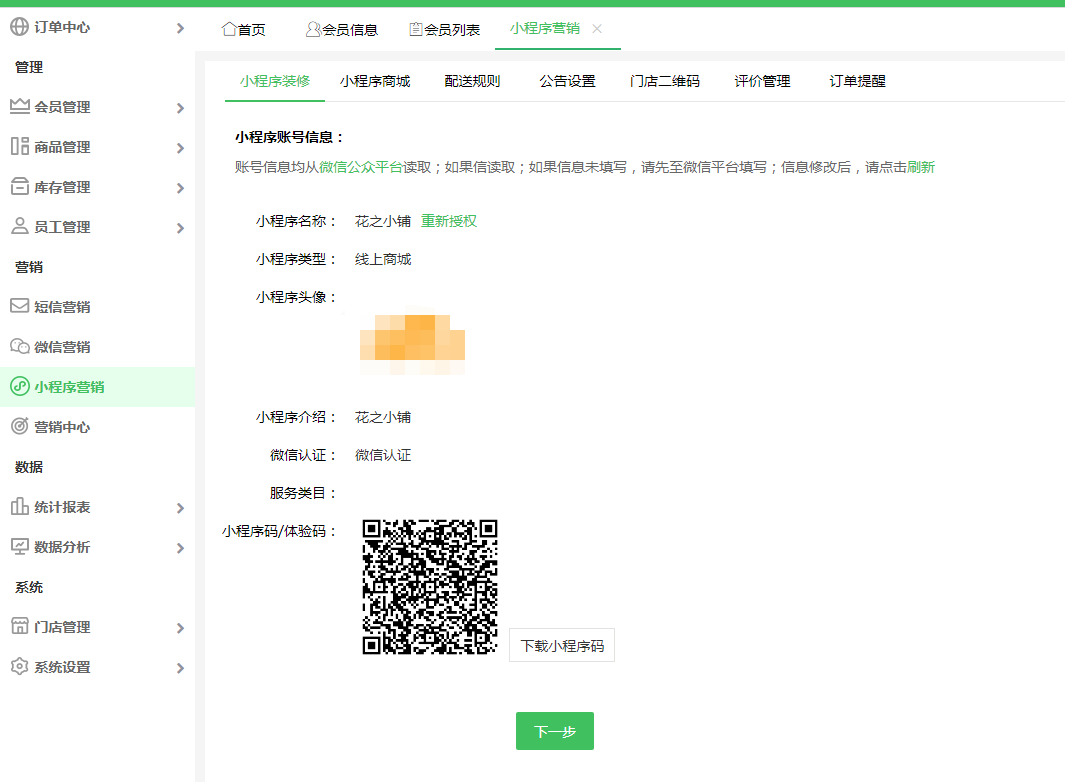Click the 下载小程序码 button
The width and height of the screenshot is (1065, 782).
[562, 646]
